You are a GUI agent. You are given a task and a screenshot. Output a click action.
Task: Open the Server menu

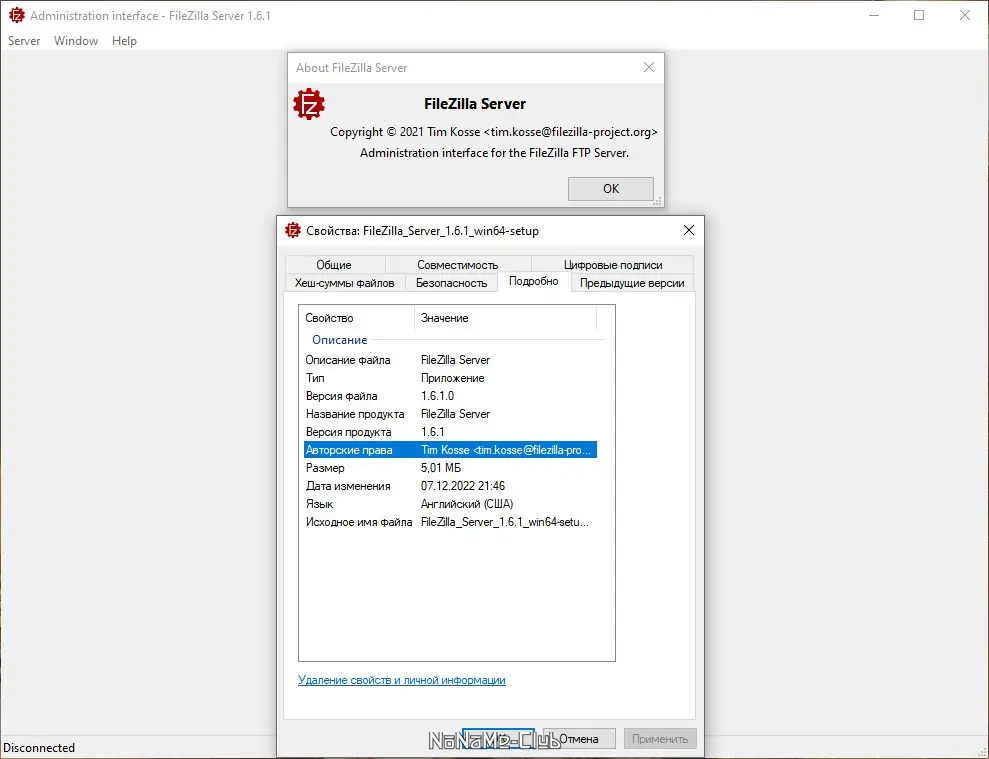pos(24,41)
